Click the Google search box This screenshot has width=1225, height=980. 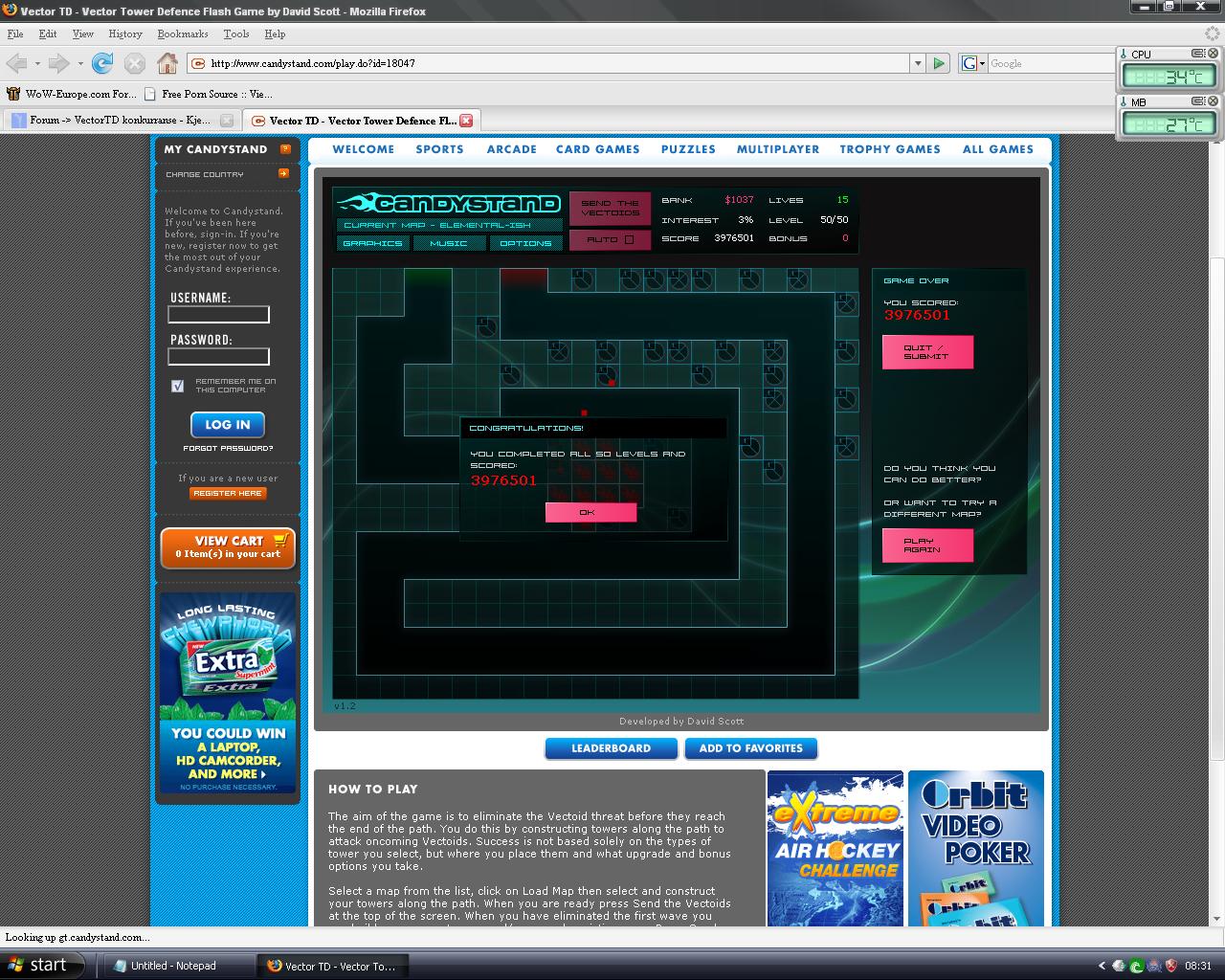pos(1050,63)
